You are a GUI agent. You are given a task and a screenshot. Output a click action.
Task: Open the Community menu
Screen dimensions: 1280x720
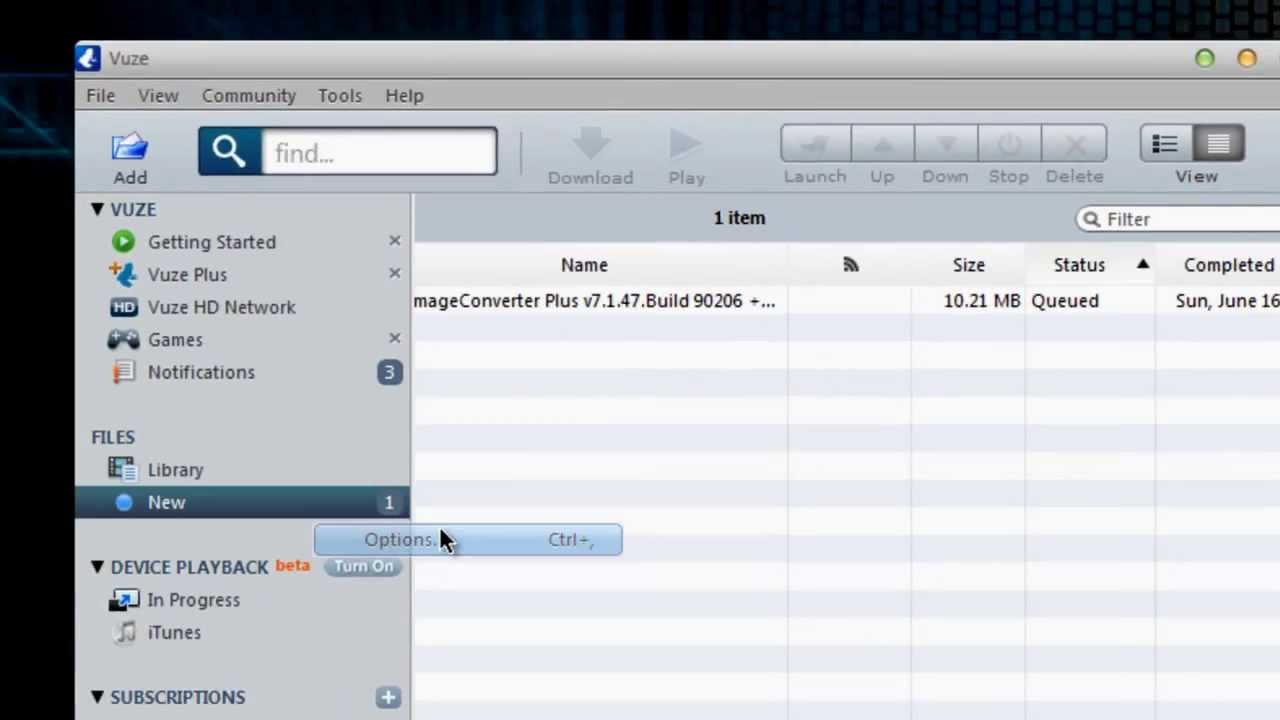[249, 95]
